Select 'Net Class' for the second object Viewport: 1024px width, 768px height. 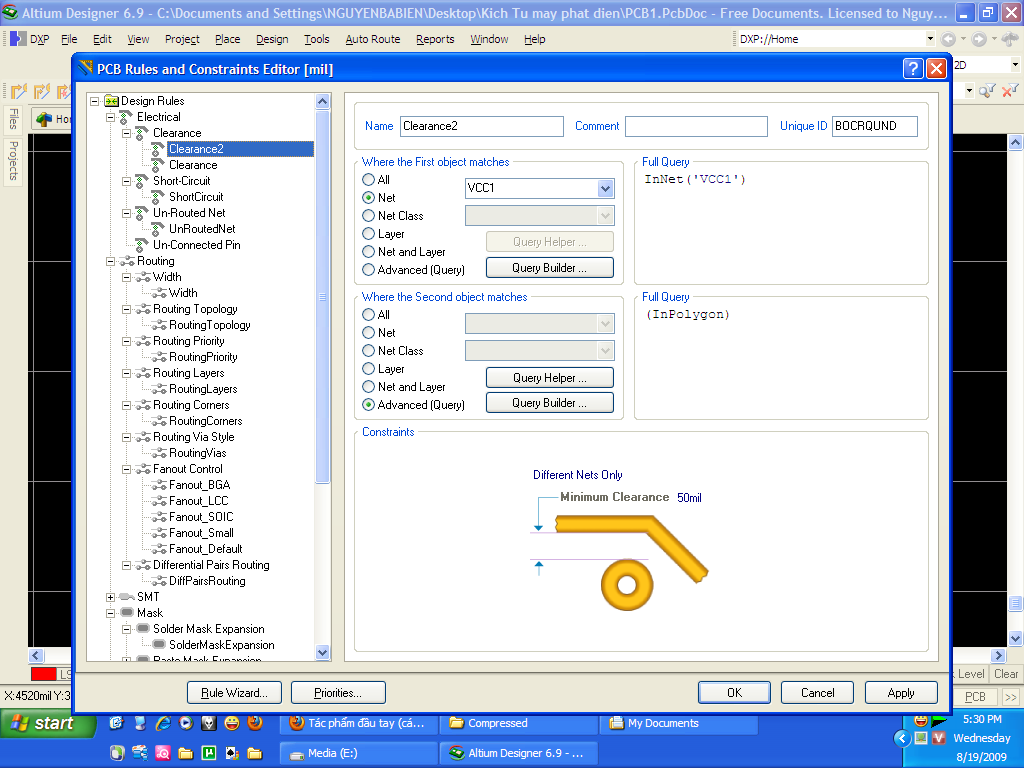pyautogui.click(x=369, y=351)
